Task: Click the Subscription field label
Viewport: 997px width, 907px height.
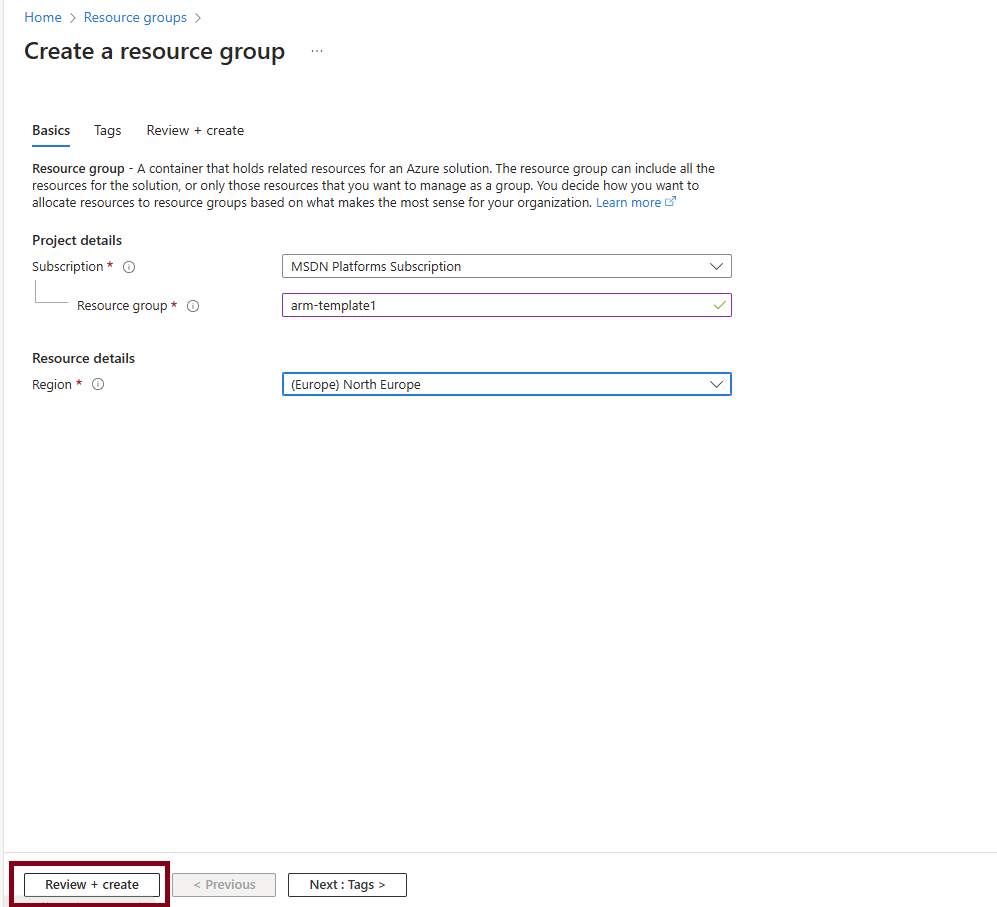Action: [x=67, y=267]
